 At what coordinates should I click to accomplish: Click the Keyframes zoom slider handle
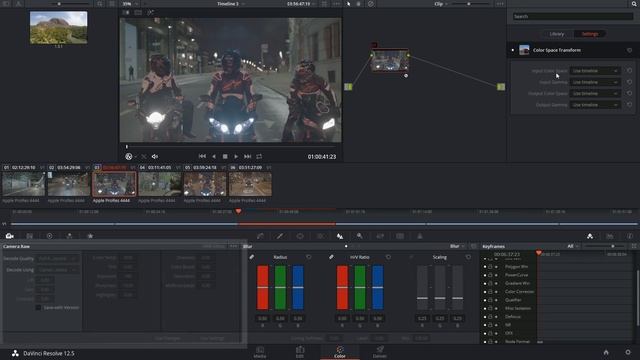(x=613, y=246)
